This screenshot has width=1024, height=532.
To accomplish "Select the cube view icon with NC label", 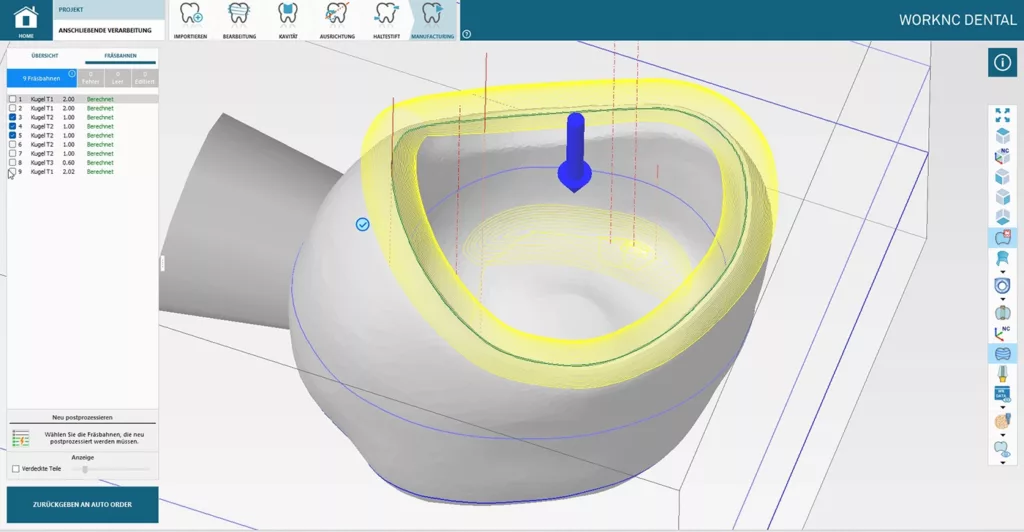I will coord(1002,157).
